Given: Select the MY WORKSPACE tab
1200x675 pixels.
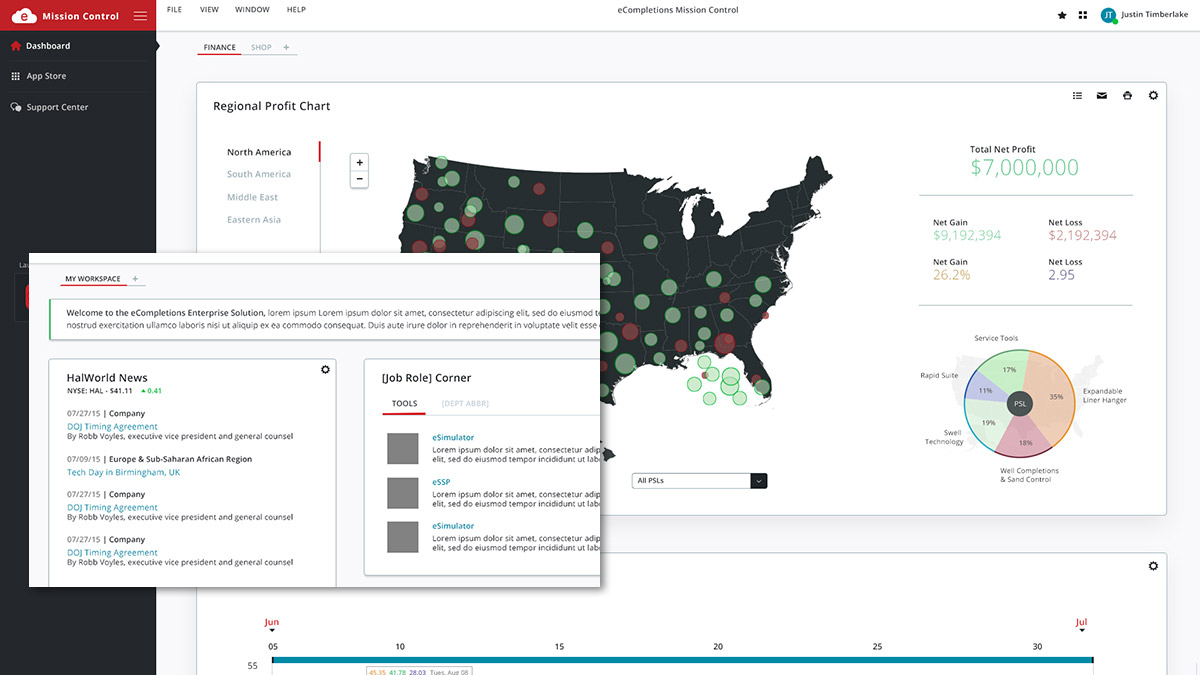Looking at the screenshot, I should click(93, 279).
